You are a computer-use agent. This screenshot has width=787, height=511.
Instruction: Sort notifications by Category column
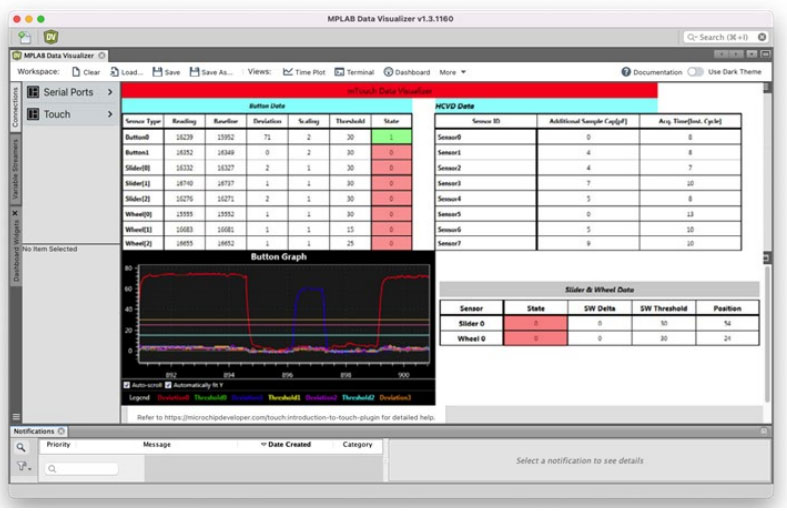357,444
